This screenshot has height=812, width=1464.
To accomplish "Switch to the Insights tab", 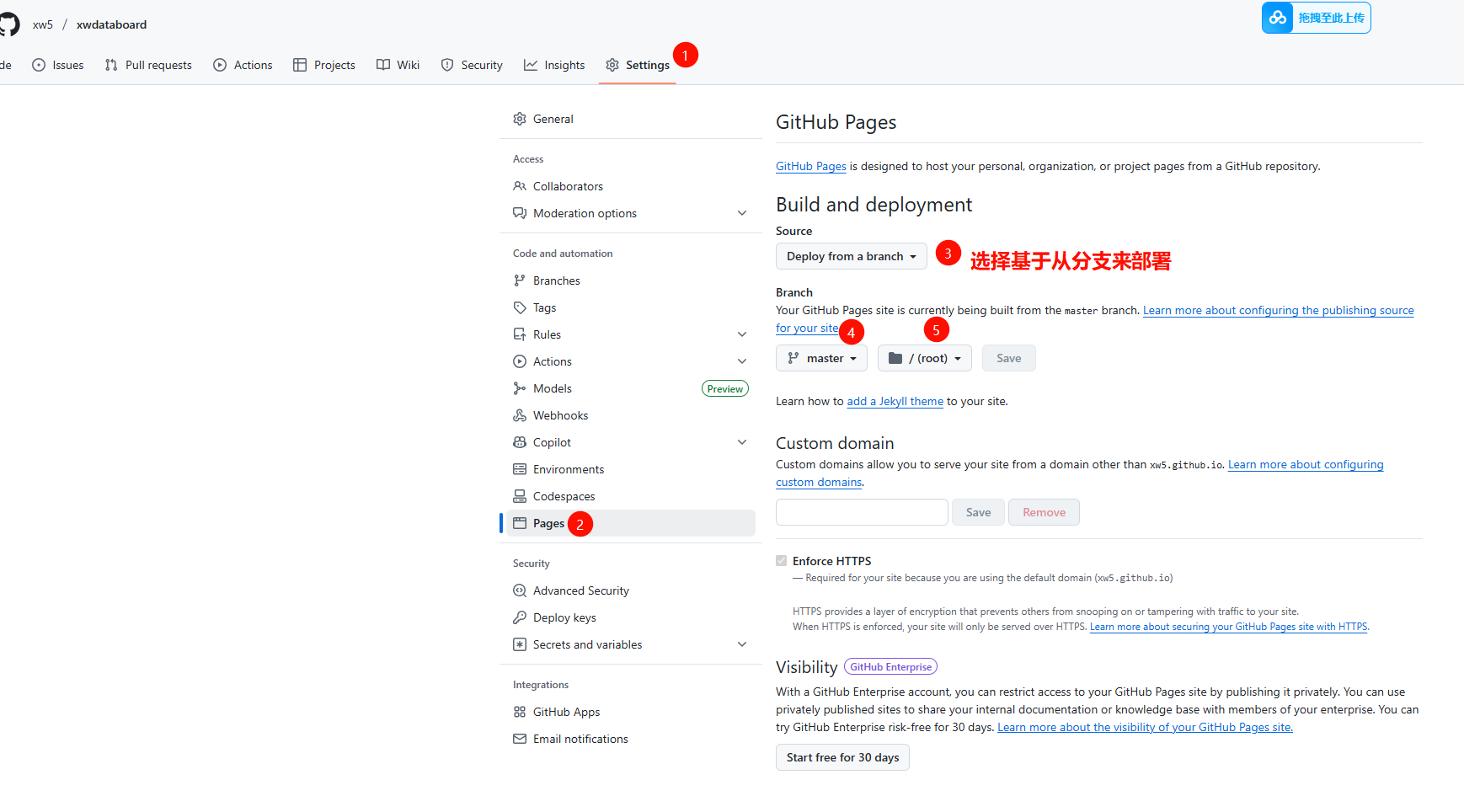I will click(554, 65).
